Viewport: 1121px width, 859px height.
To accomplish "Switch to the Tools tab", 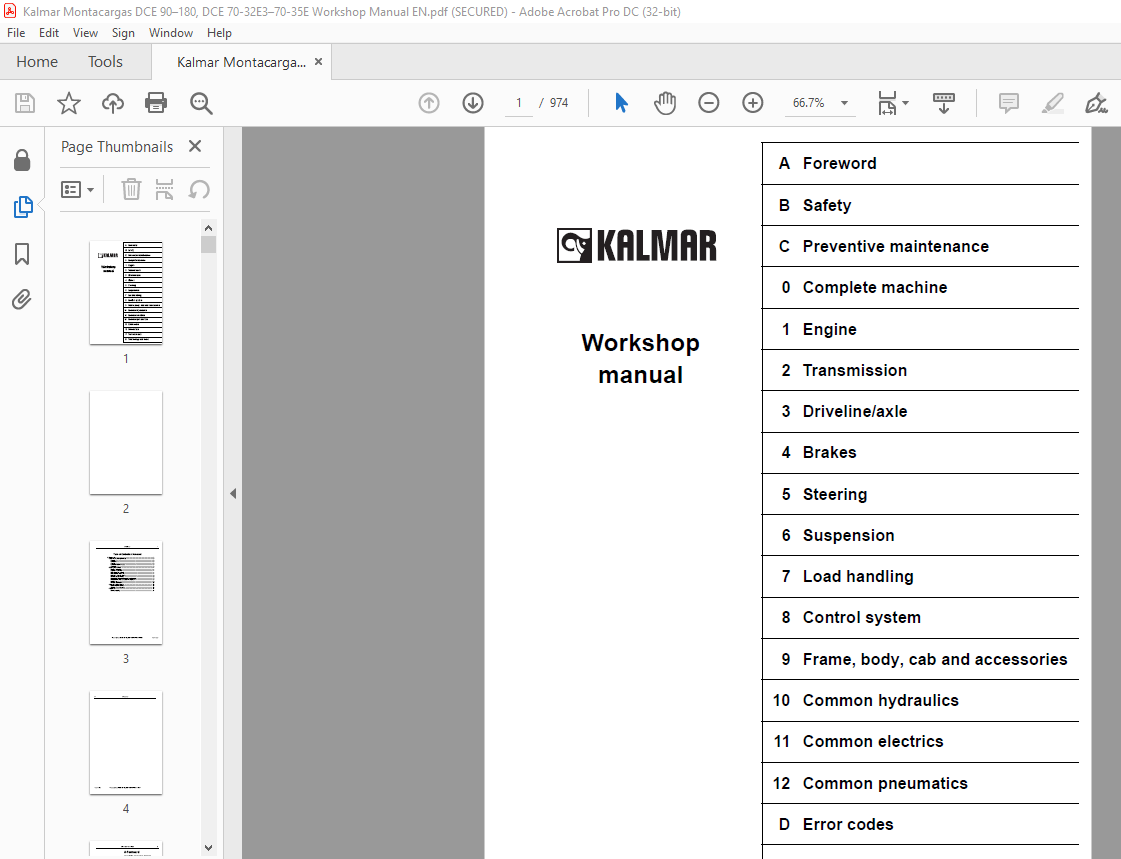I will tap(105, 62).
